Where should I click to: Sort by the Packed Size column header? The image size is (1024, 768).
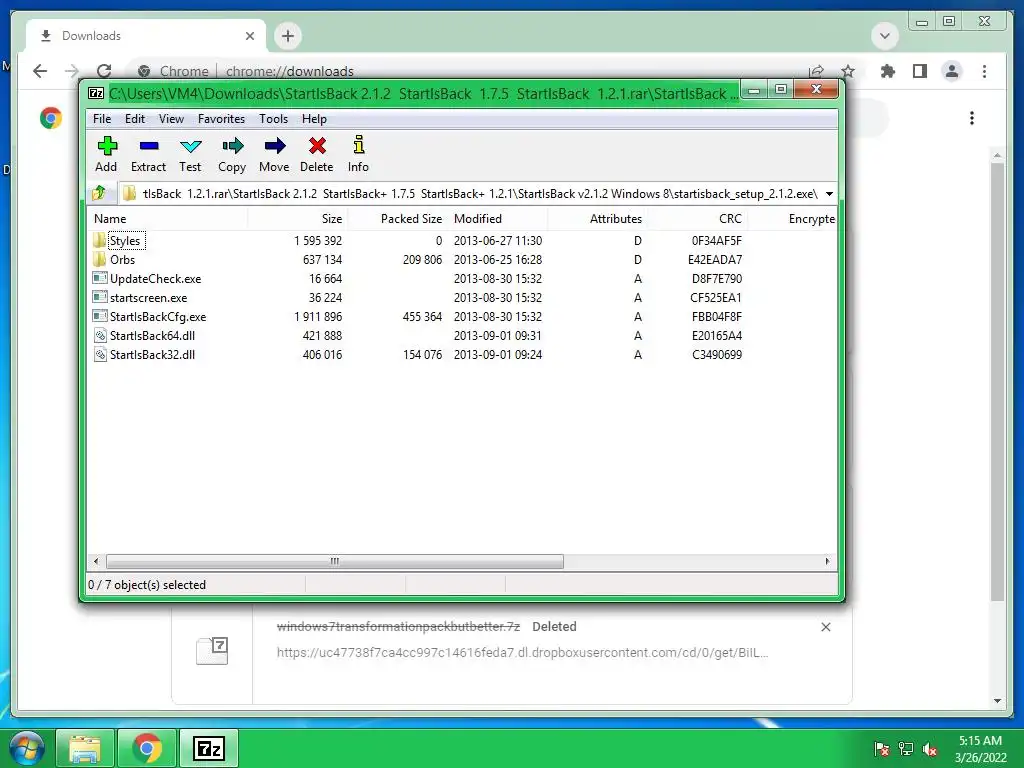click(397, 219)
